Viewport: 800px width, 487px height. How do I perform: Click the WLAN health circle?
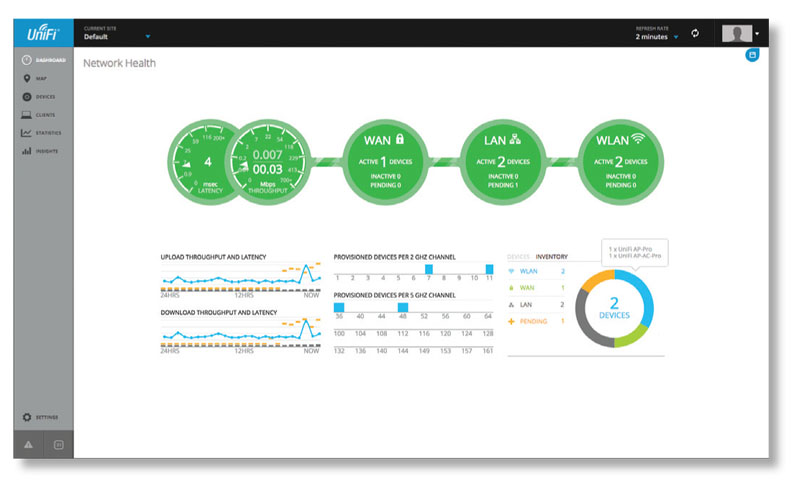(620, 162)
